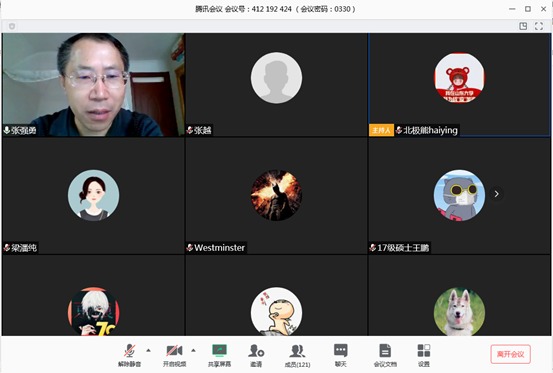
Task: Open the 邀请 invite icon
Action: 256,355
